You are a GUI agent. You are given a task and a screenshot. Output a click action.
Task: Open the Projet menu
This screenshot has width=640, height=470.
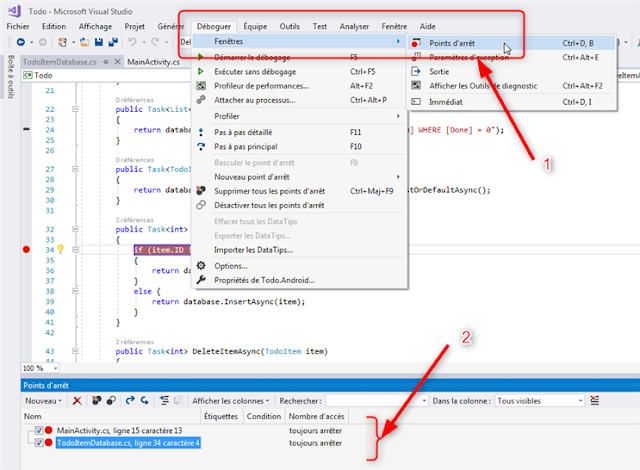tap(135, 27)
